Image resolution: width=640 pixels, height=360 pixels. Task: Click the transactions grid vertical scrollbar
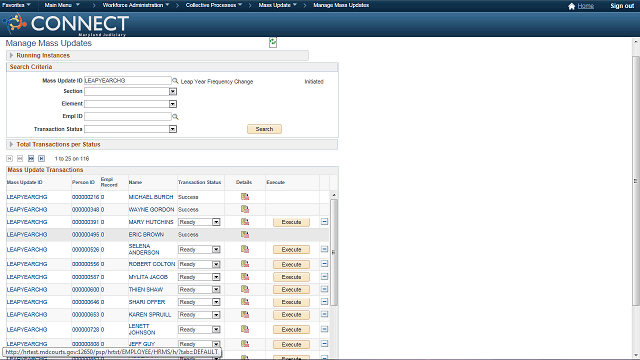[x=334, y=252]
